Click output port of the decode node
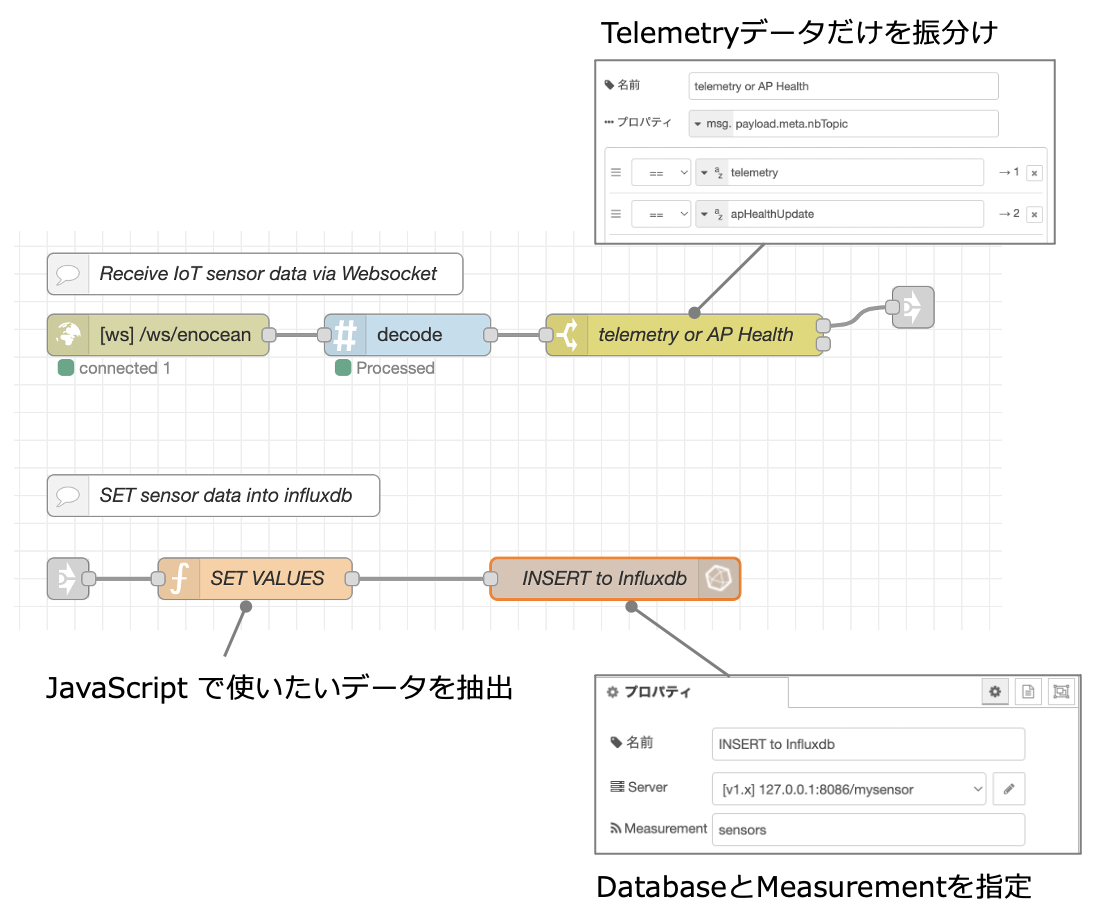Image resolution: width=1106 pixels, height=916 pixels. [x=490, y=335]
